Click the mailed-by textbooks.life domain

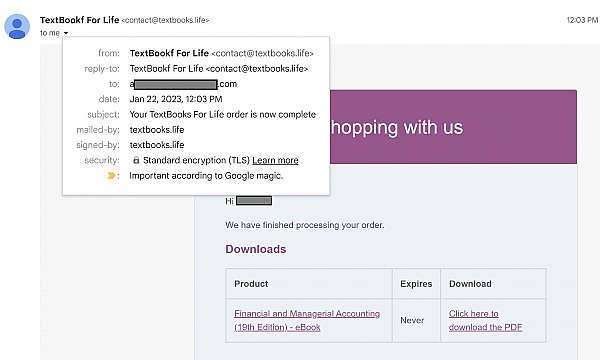click(157, 130)
